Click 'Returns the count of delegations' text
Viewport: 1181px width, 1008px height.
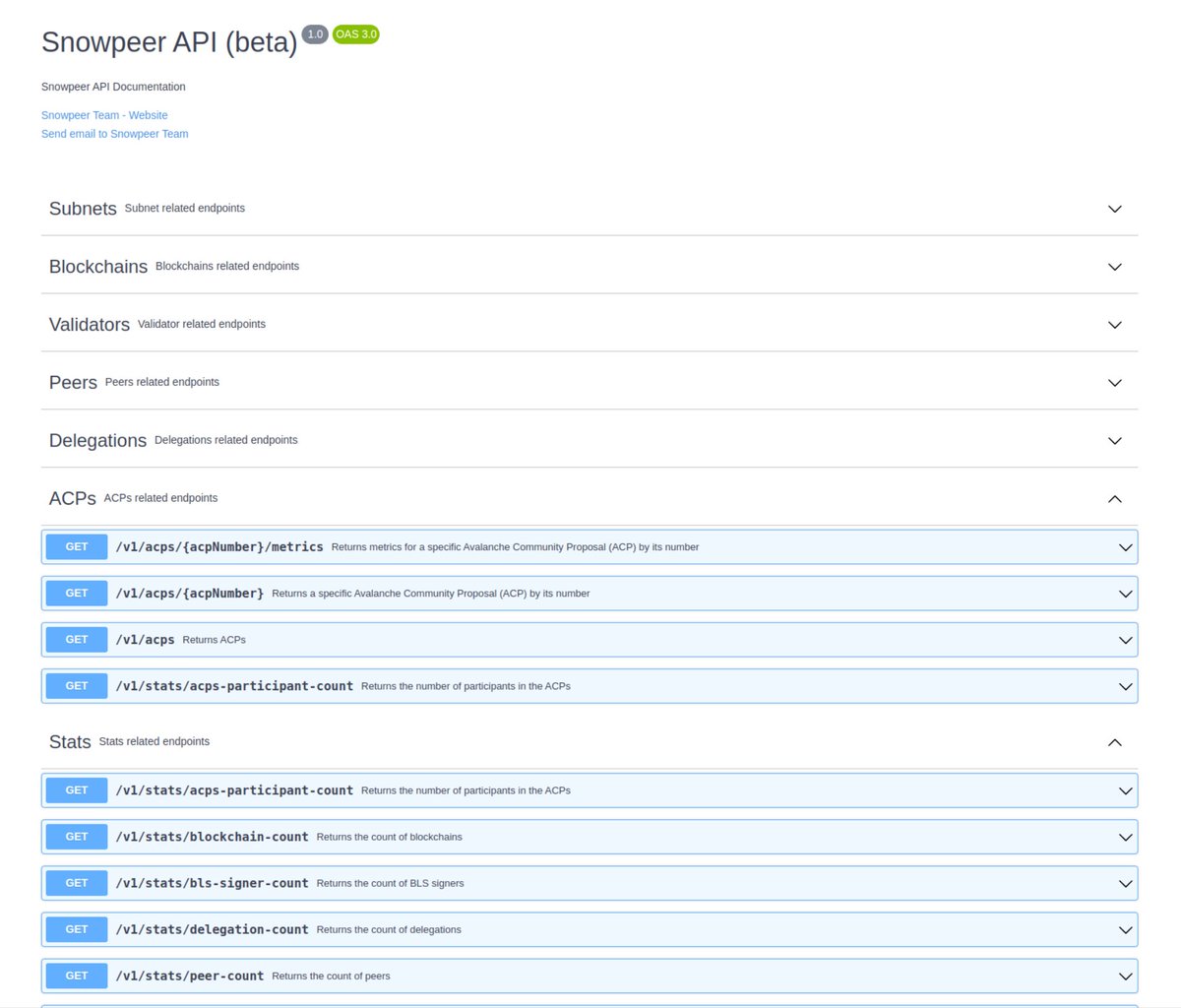pyautogui.click(x=389, y=929)
